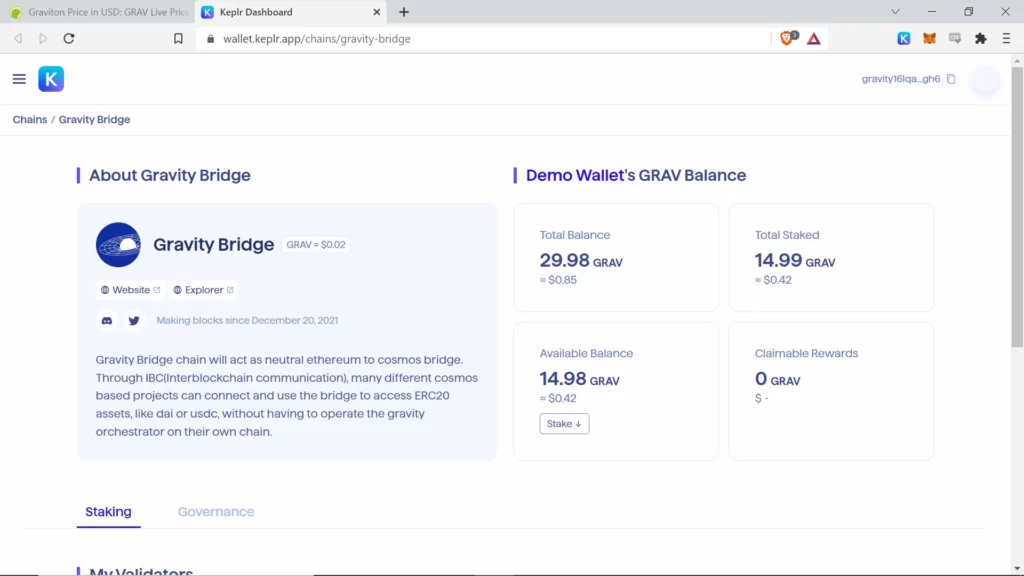Open the Brave Rewards triangle icon
The width and height of the screenshot is (1024, 576).
click(814, 39)
